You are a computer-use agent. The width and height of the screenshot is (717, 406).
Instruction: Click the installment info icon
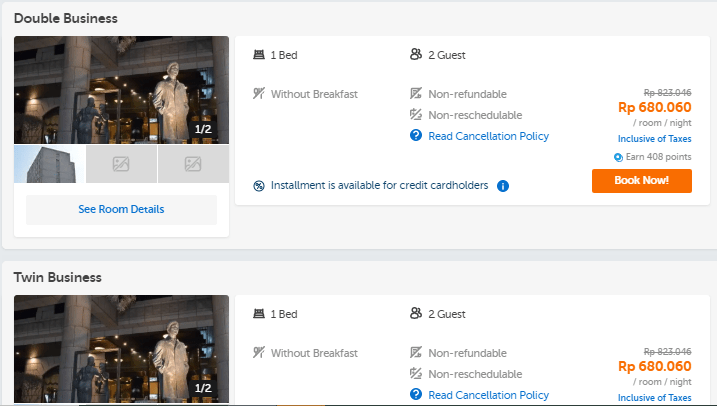[503, 186]
